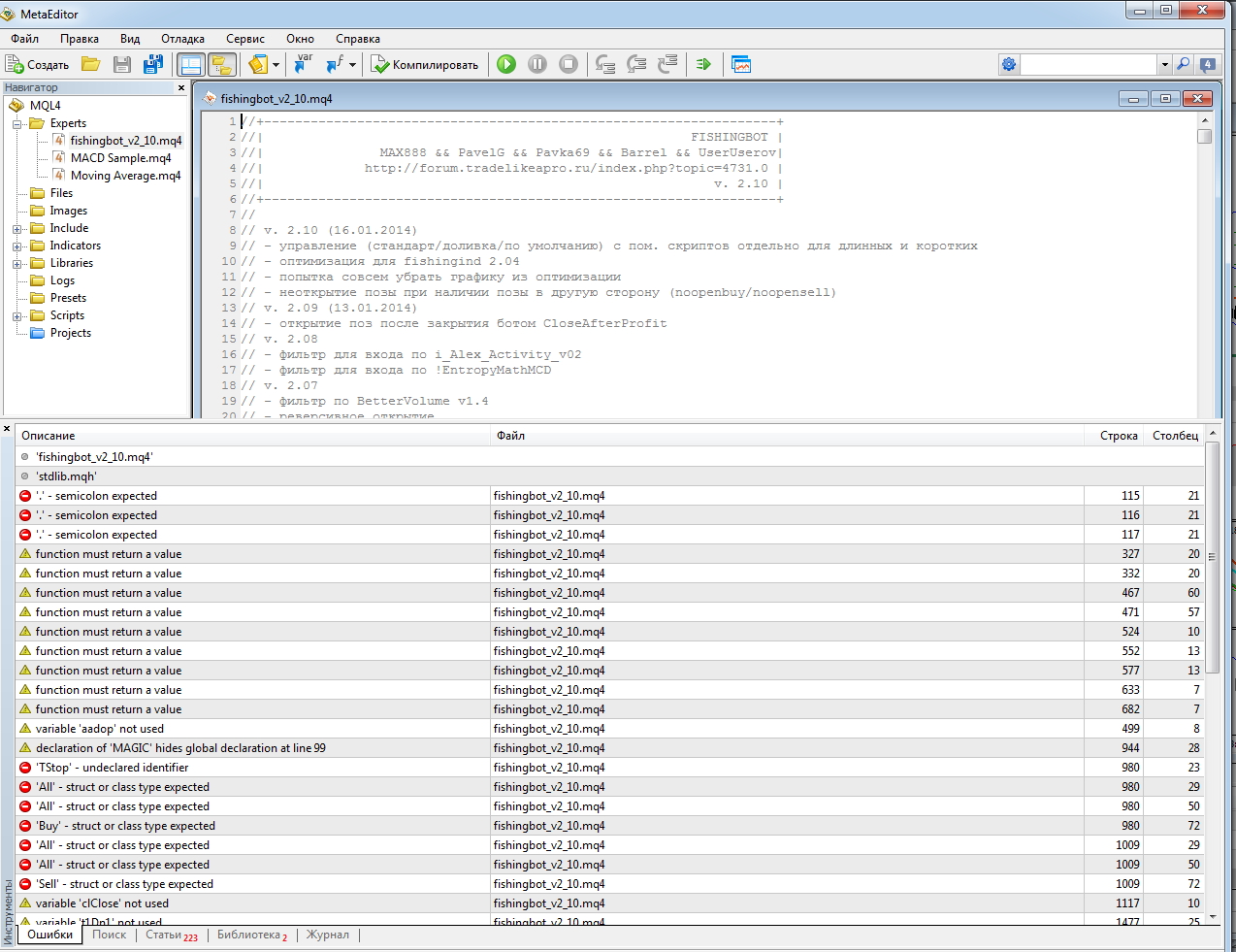This screenshot has height=952, width=1236.
Task: Select MACD Sample.mq4 in Navigator
Action: (120, 158)
